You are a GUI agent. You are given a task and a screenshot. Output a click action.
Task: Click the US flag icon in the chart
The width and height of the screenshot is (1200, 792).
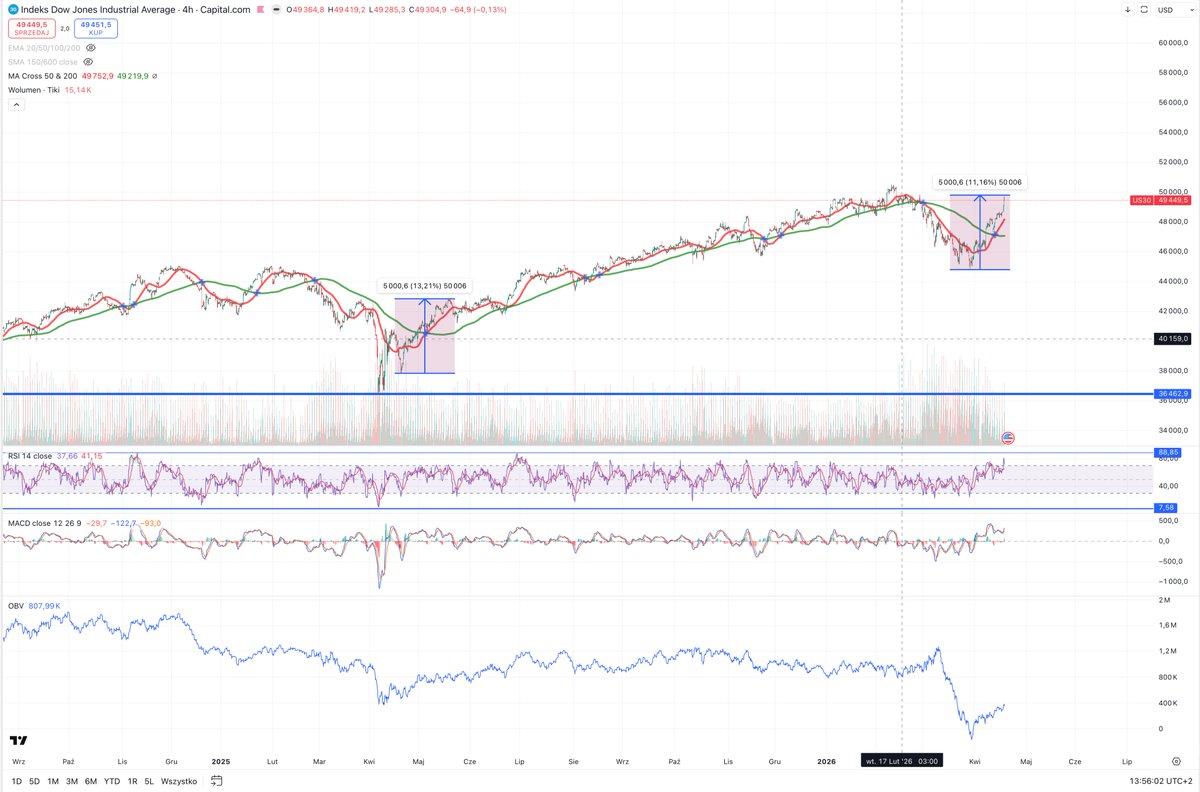coord(1007,438)
